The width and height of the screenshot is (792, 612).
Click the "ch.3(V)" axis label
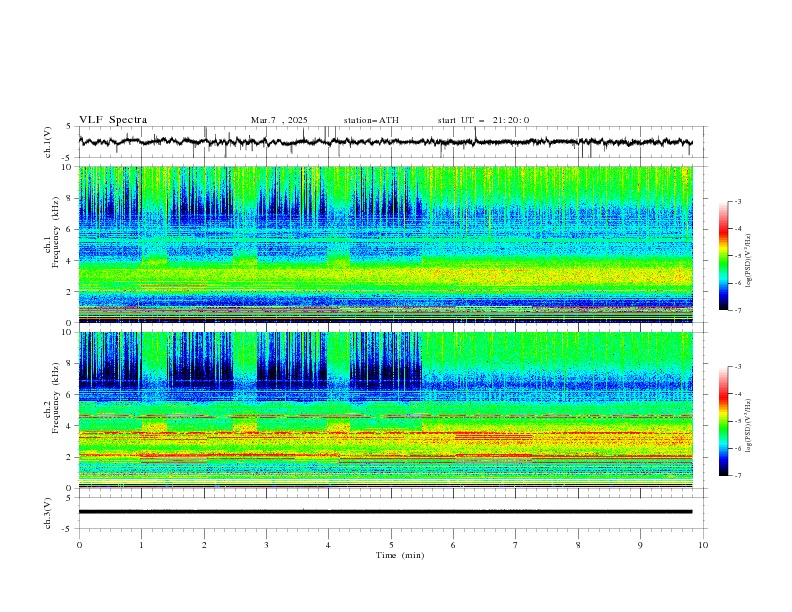[47, 513]
